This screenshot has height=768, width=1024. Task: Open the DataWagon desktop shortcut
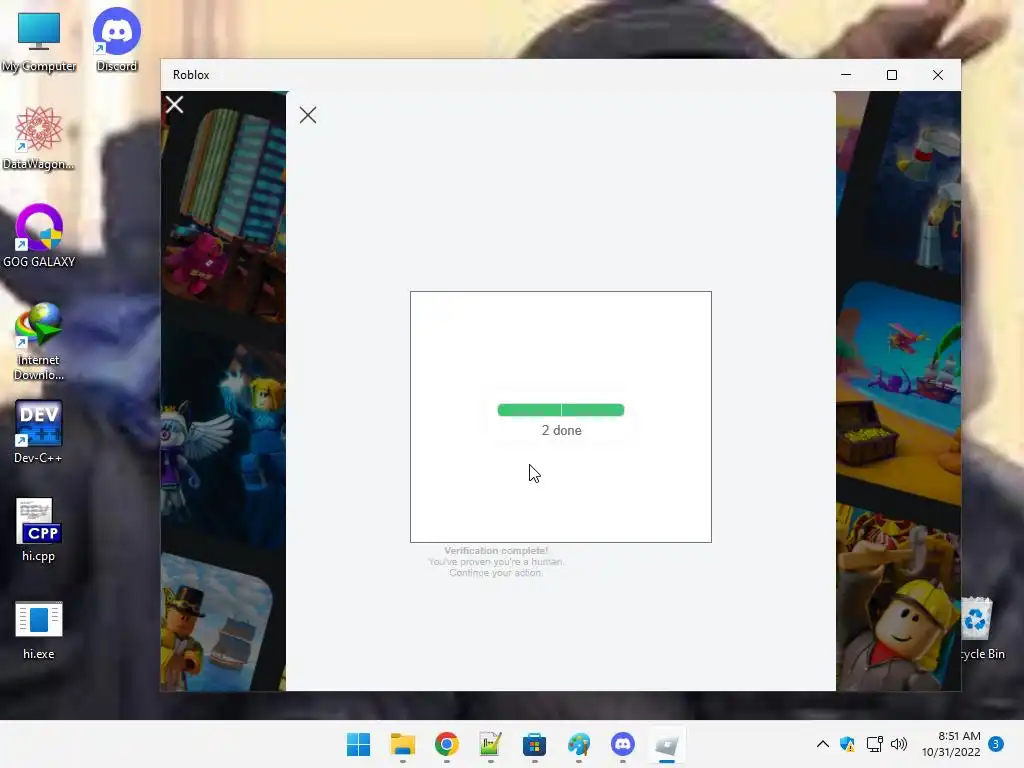39,138
